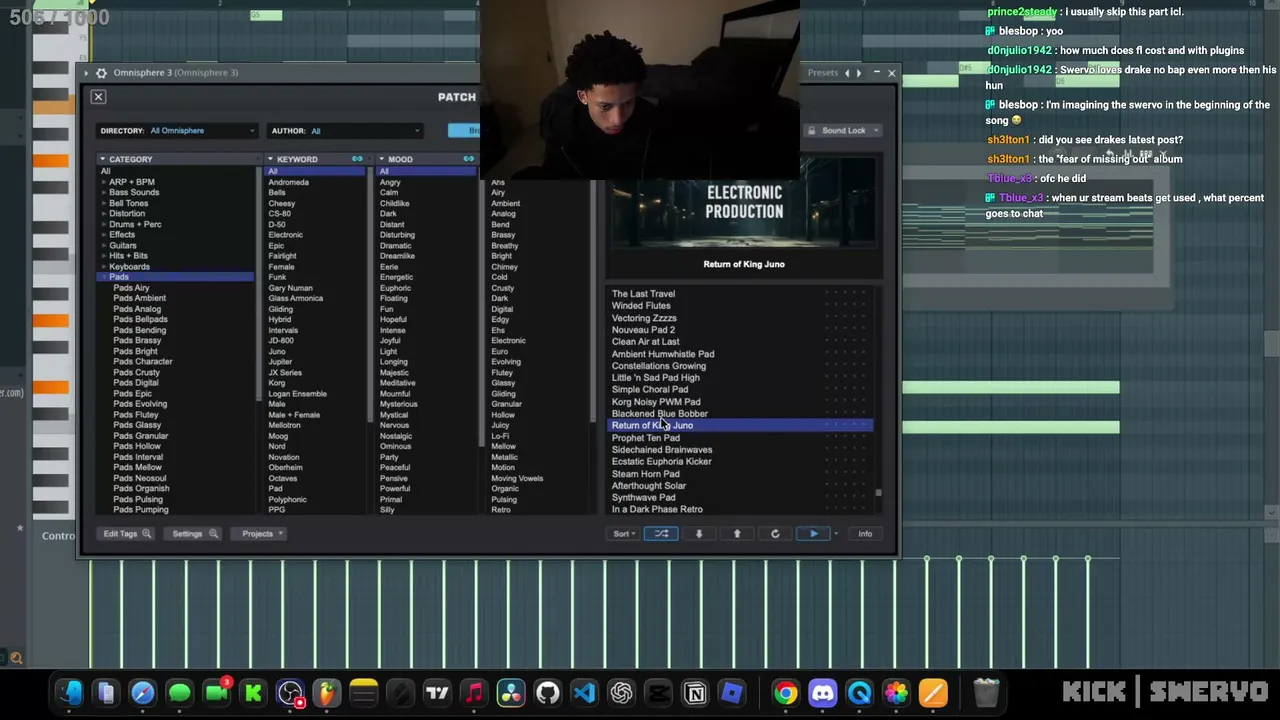Viewport: 1280px width, 720px height.
Task: Step to the previous patch with up arrow
Action: coord(737,534)
